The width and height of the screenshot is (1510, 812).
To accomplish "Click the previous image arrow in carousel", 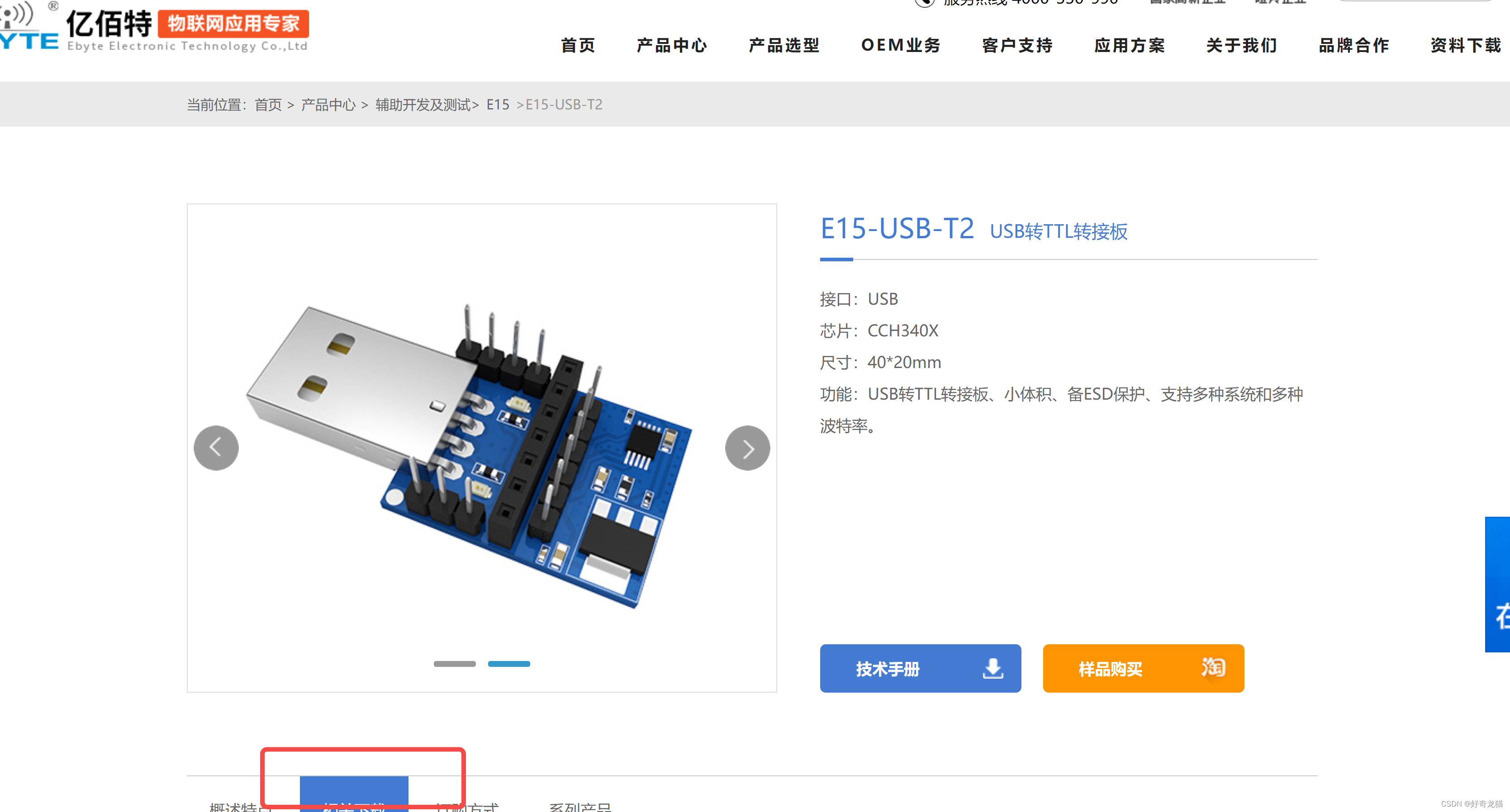I will pyautogui.click(x=216, y=448).
